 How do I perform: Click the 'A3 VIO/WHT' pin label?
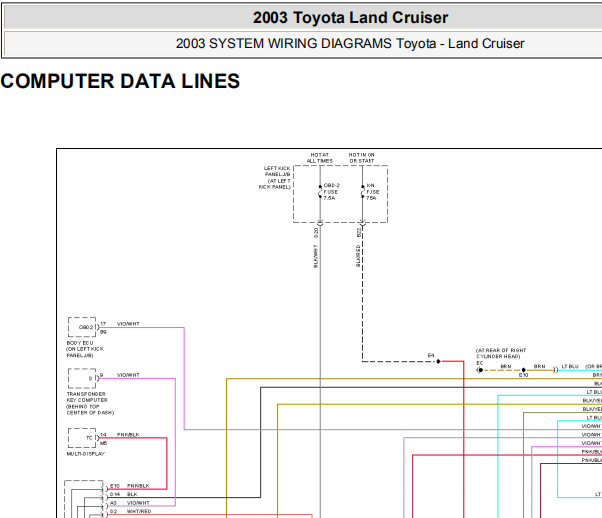(130, 503)
